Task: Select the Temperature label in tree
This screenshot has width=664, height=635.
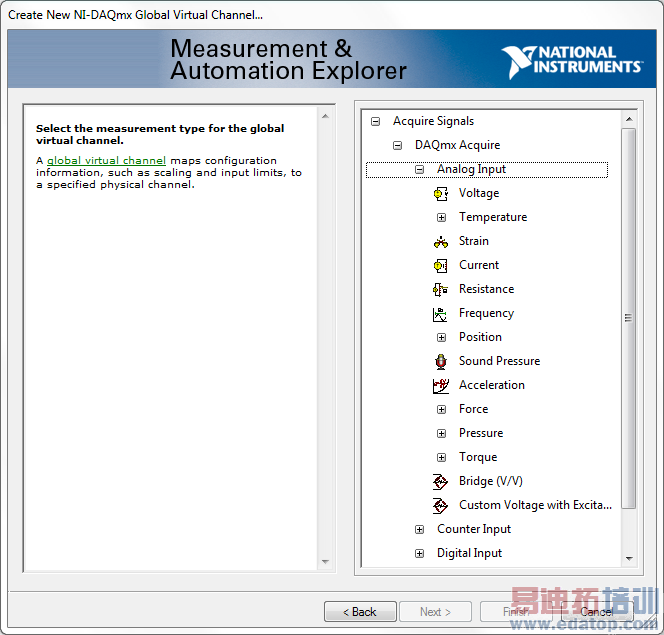Action: [493, 217]
